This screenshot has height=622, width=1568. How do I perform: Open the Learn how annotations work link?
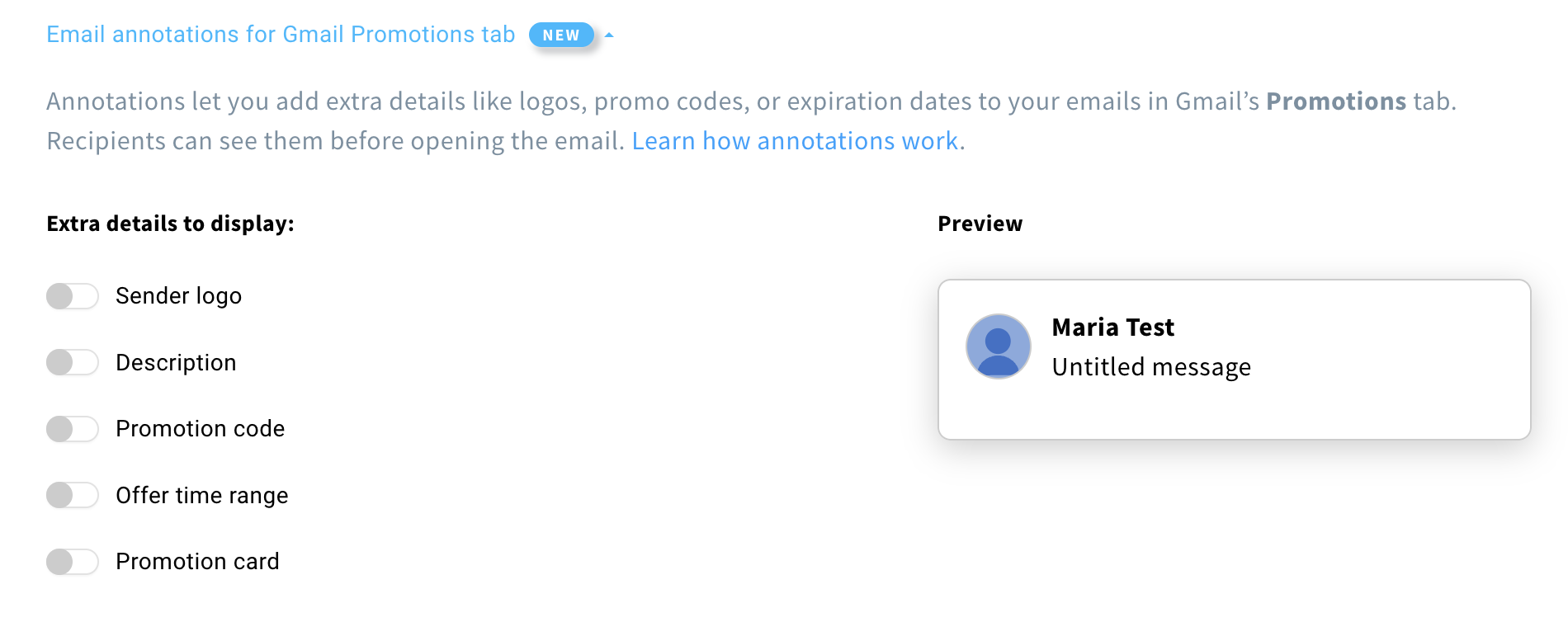795,141
